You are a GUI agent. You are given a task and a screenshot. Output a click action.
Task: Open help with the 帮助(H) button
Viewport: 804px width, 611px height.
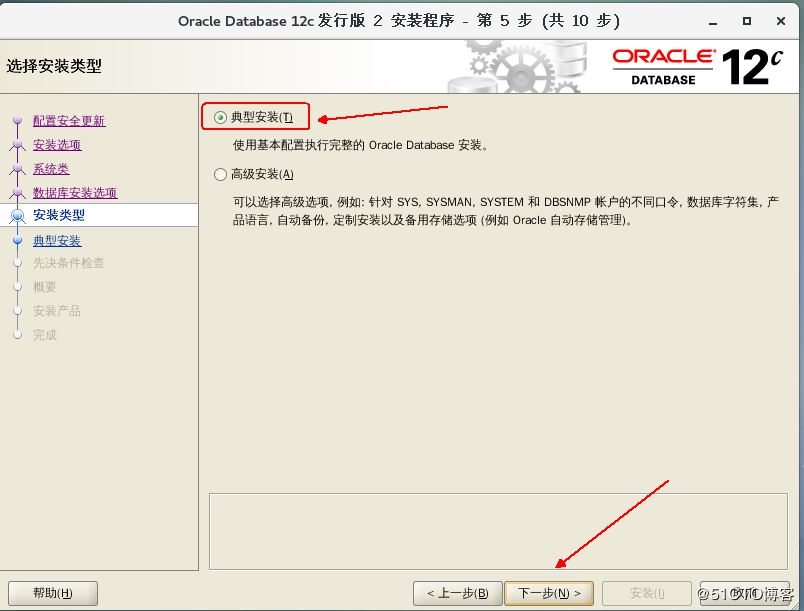click(x=52, y=593)
